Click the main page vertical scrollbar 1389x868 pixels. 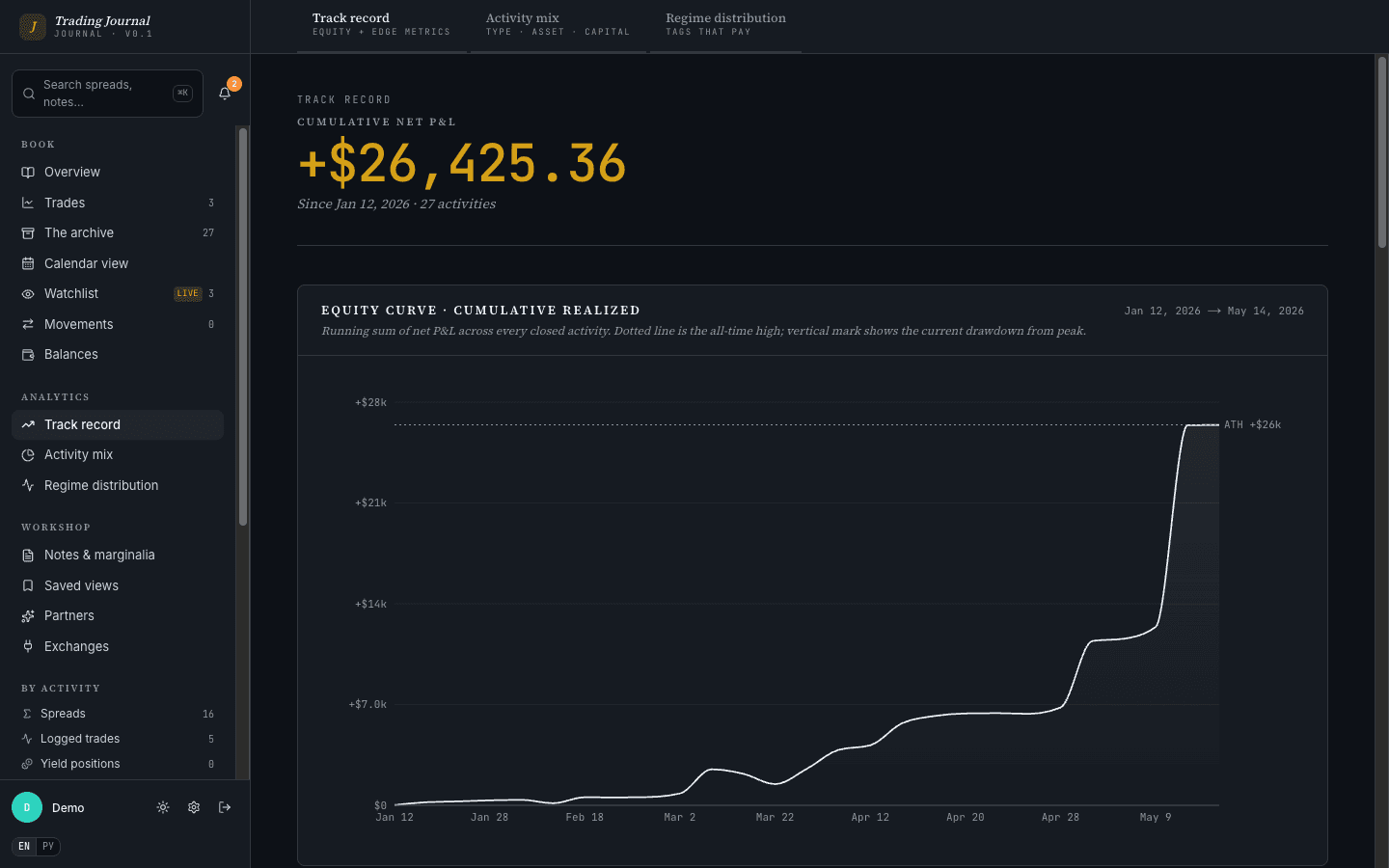1381,152
